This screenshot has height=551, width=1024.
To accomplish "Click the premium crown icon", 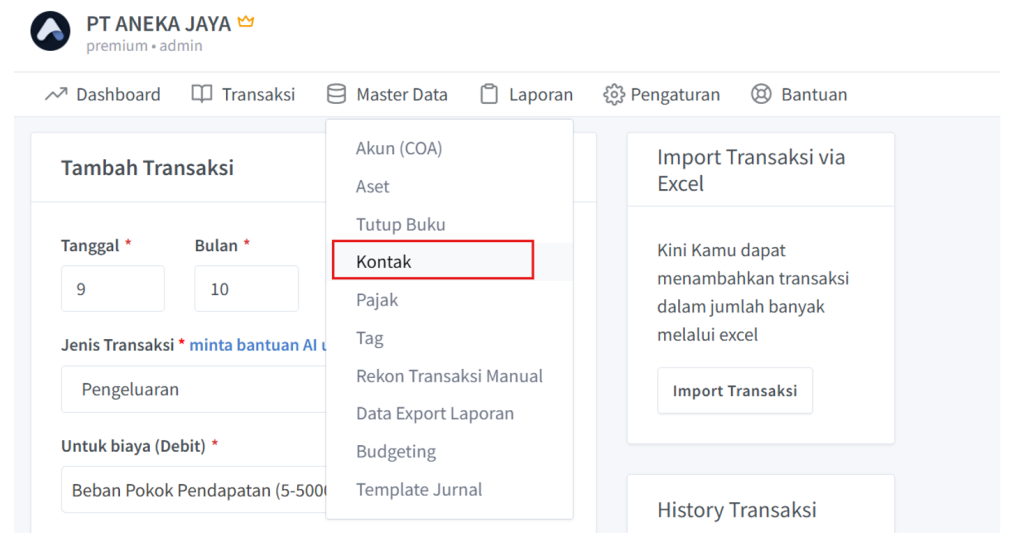I will point(246,21).
